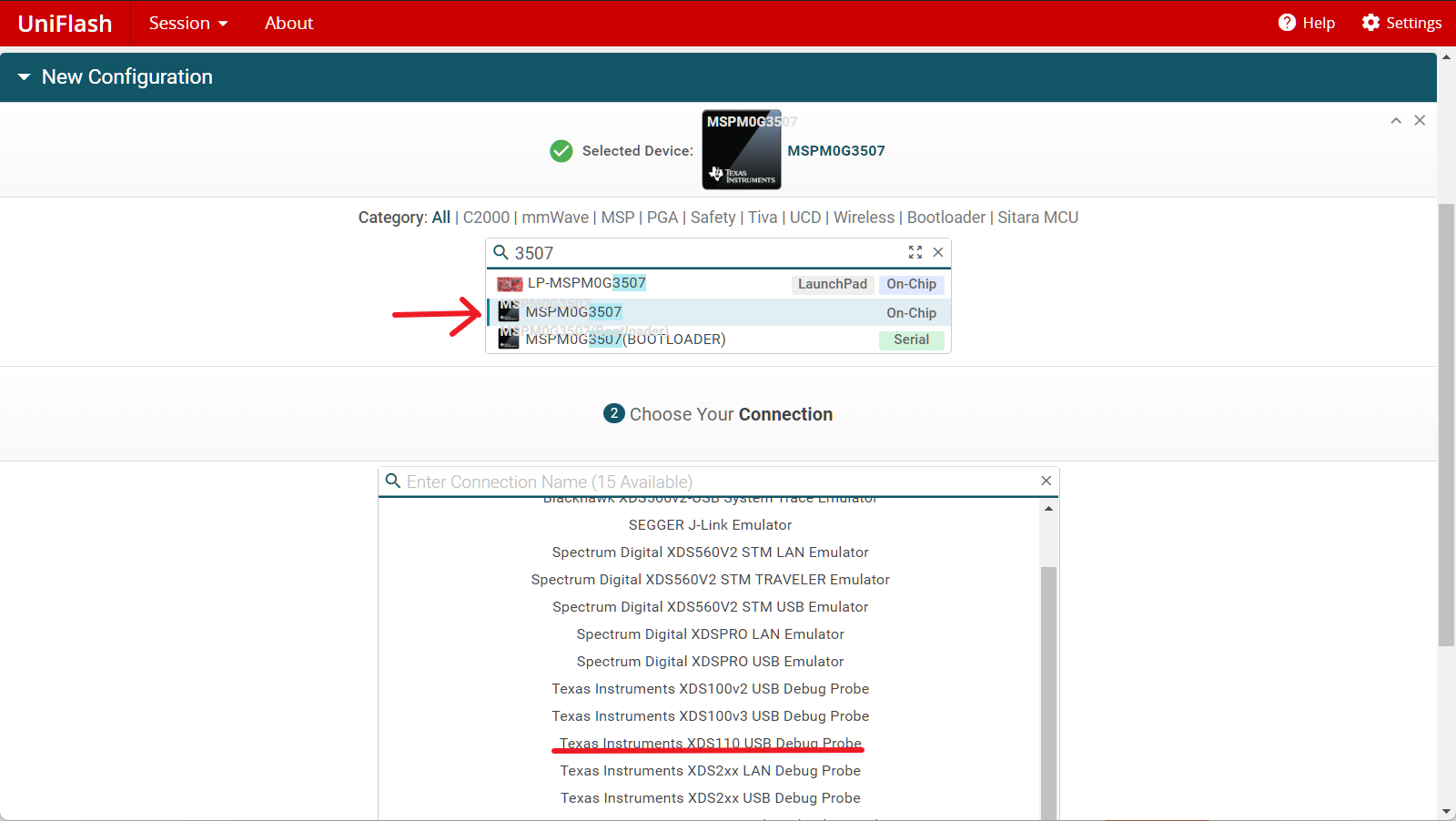Click the LP-MSPM0G3507 board icon
The width and height of the screenshot is (1456, 821).
(510, 284)
